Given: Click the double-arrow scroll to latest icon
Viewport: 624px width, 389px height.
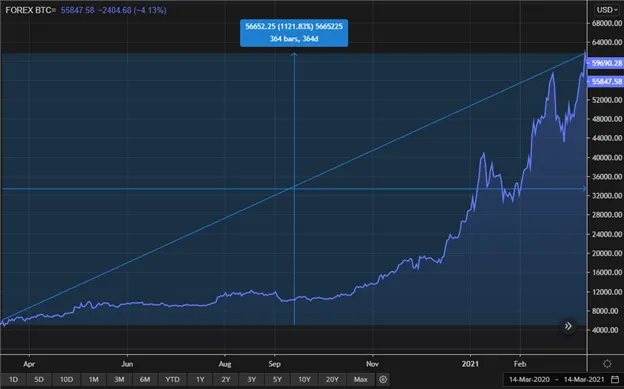Looking at the screenshot, I should (x=568, y=326).
